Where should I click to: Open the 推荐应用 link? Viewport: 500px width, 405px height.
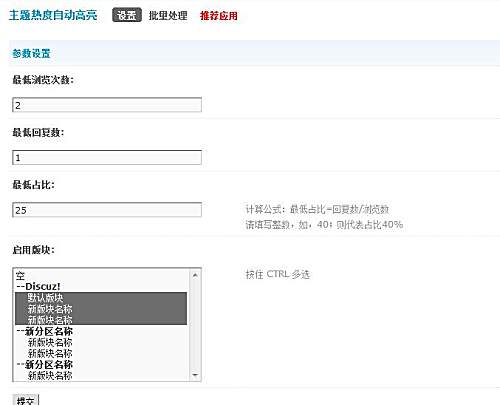click(x=219, y=15)
